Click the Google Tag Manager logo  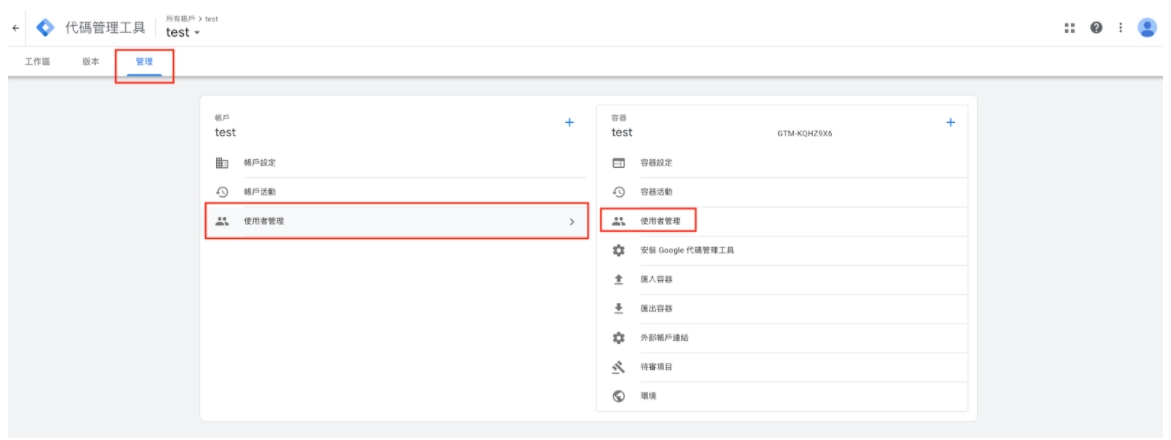click(x=44, y=27)
